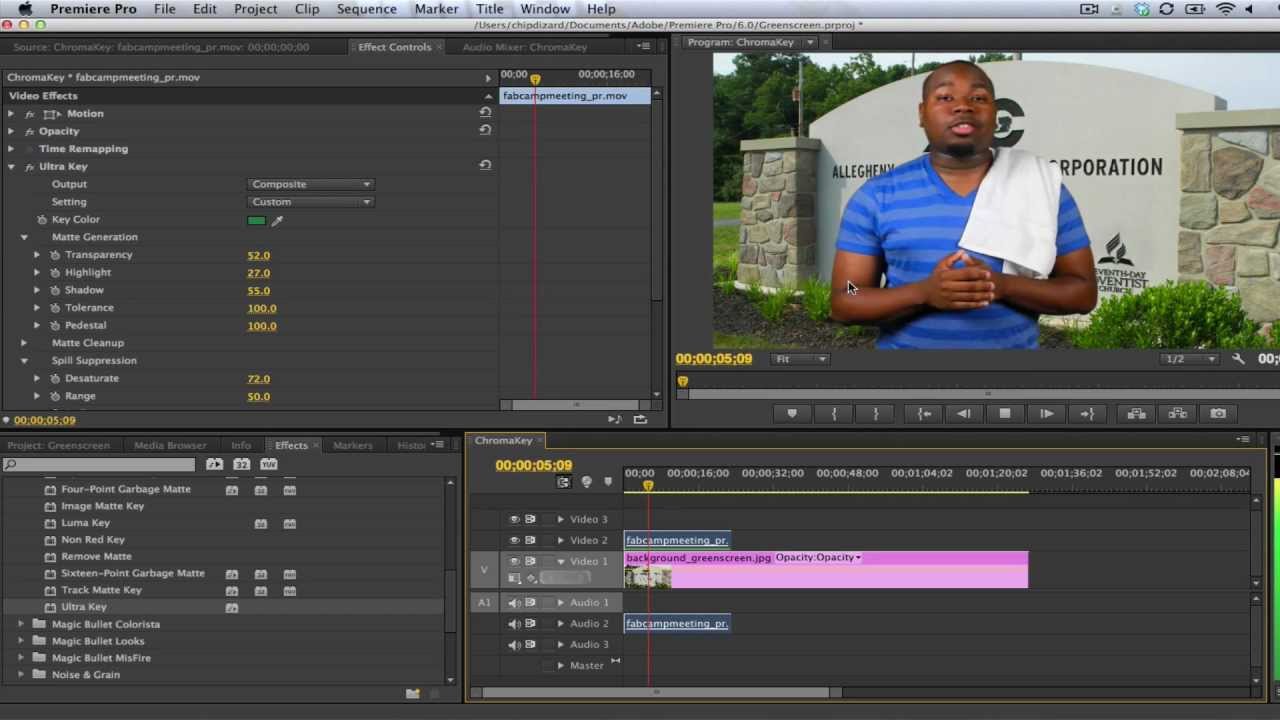Viewport: 1280px width, 720px height.
Task: Step forward one frame
Action: pyautogui.click(x=1046, y=414)
